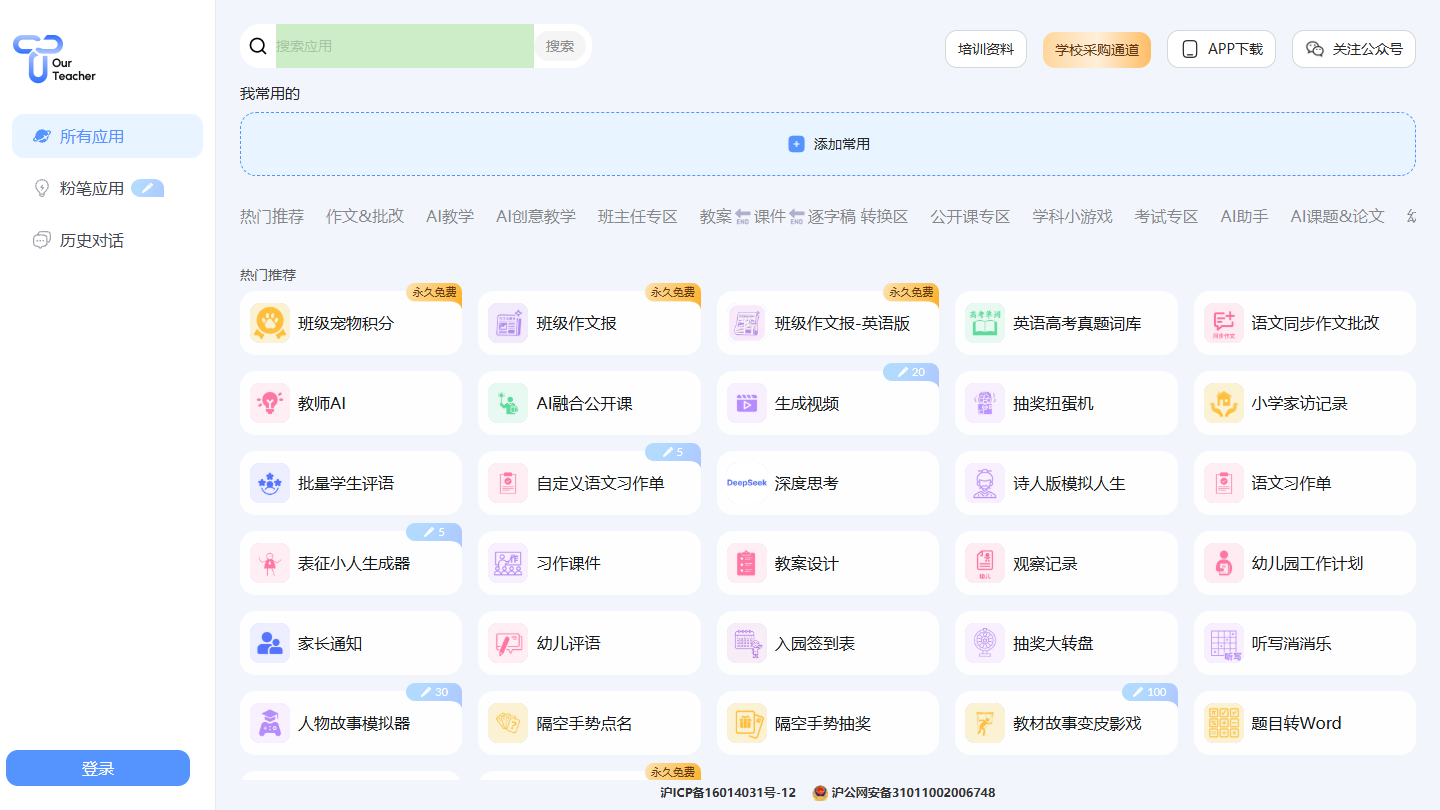The image size is (1440, 810).
Task: Click the 小学家访记录 house icon
Action: point(1224,403)
